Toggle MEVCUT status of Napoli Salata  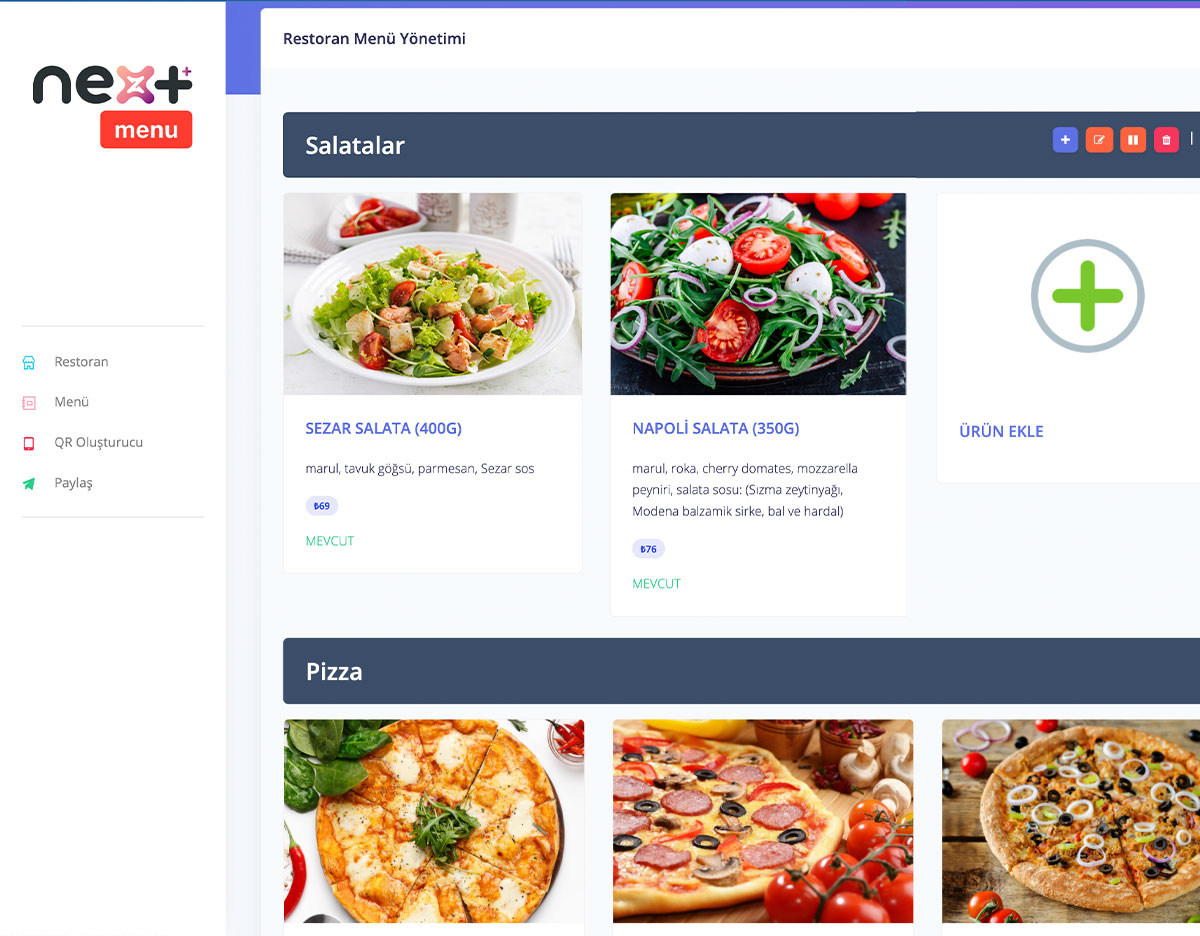656,584
